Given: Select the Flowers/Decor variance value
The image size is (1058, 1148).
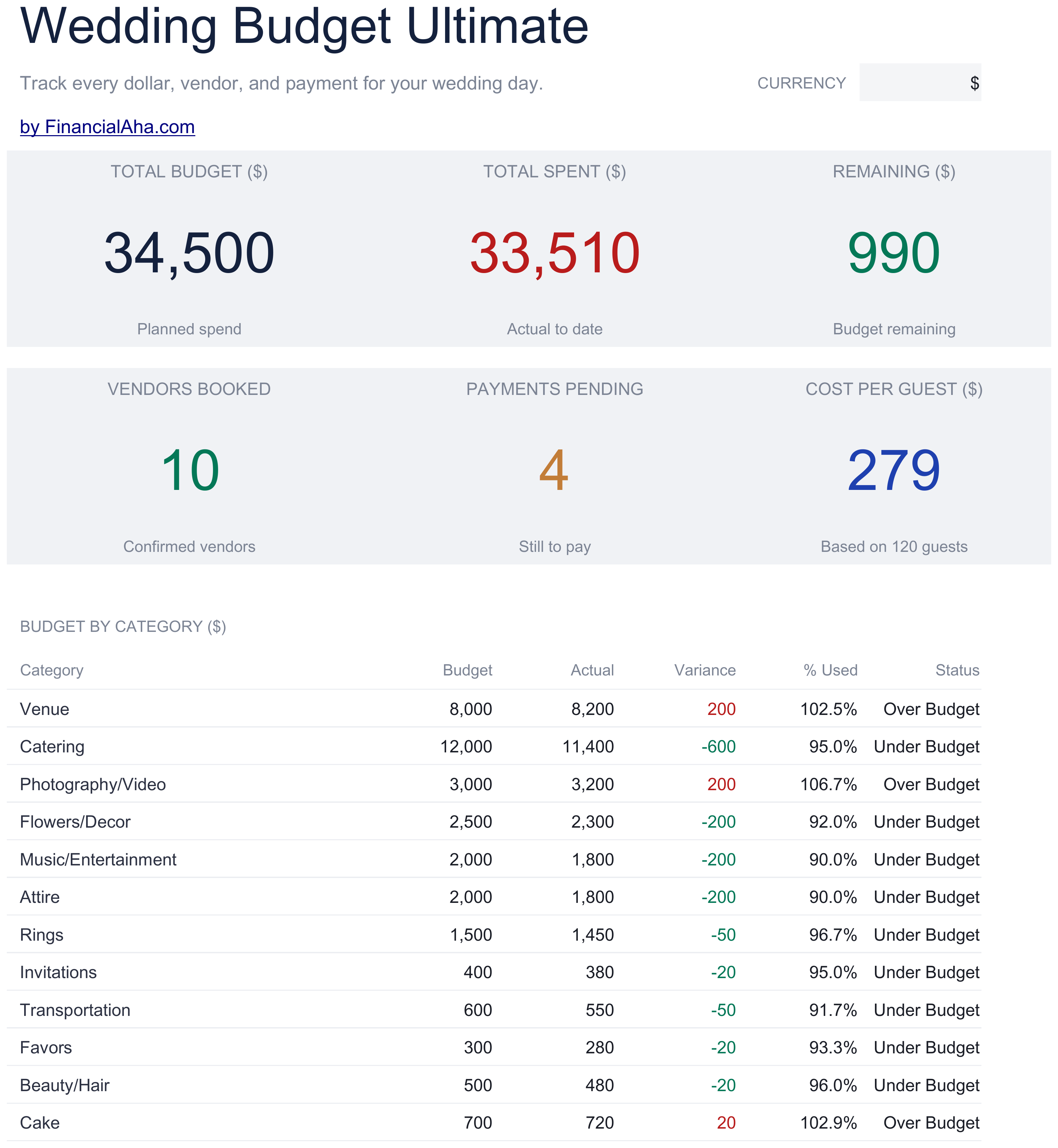Looking at the screenshot, I should click(x=718, y=822).
